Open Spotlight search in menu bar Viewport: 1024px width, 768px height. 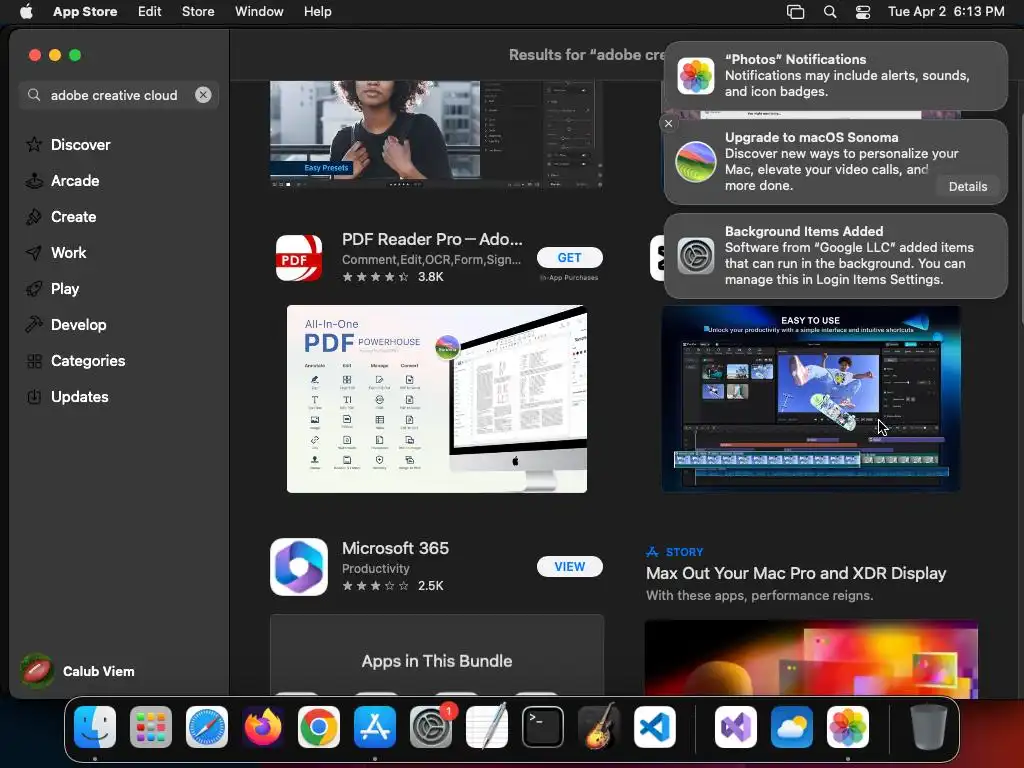coord(829,11)
